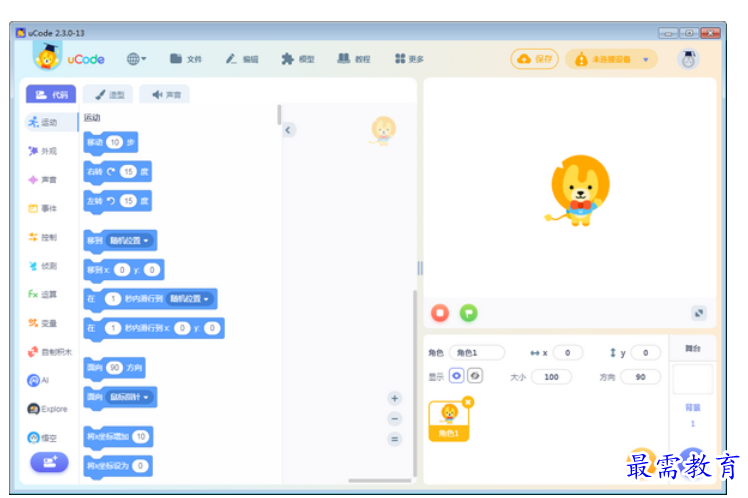Hide sprite with crossed eye toggle

(475, 376)
